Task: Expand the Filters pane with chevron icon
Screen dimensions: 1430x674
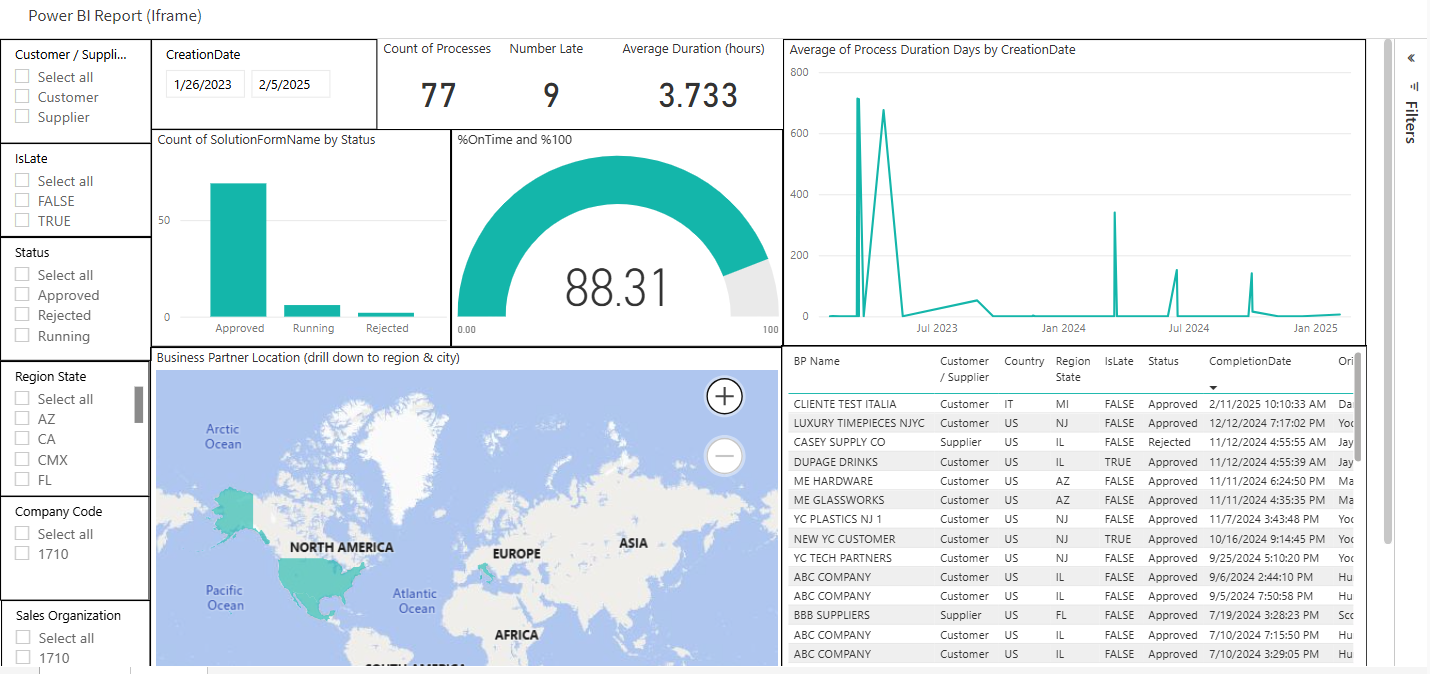Action: (1411, 58)
